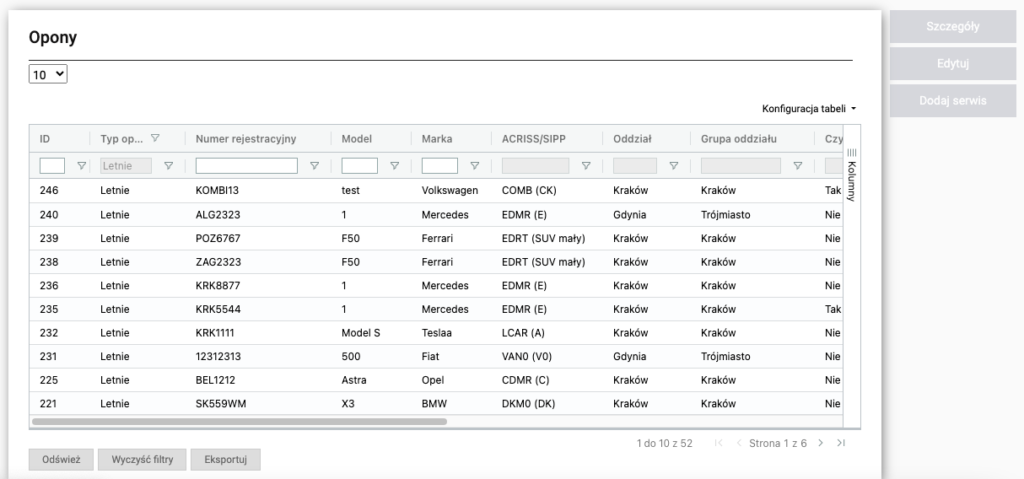Click the horizontal table scrollbar
This screenshot has height=479, width=1024.
pos(240,422)
